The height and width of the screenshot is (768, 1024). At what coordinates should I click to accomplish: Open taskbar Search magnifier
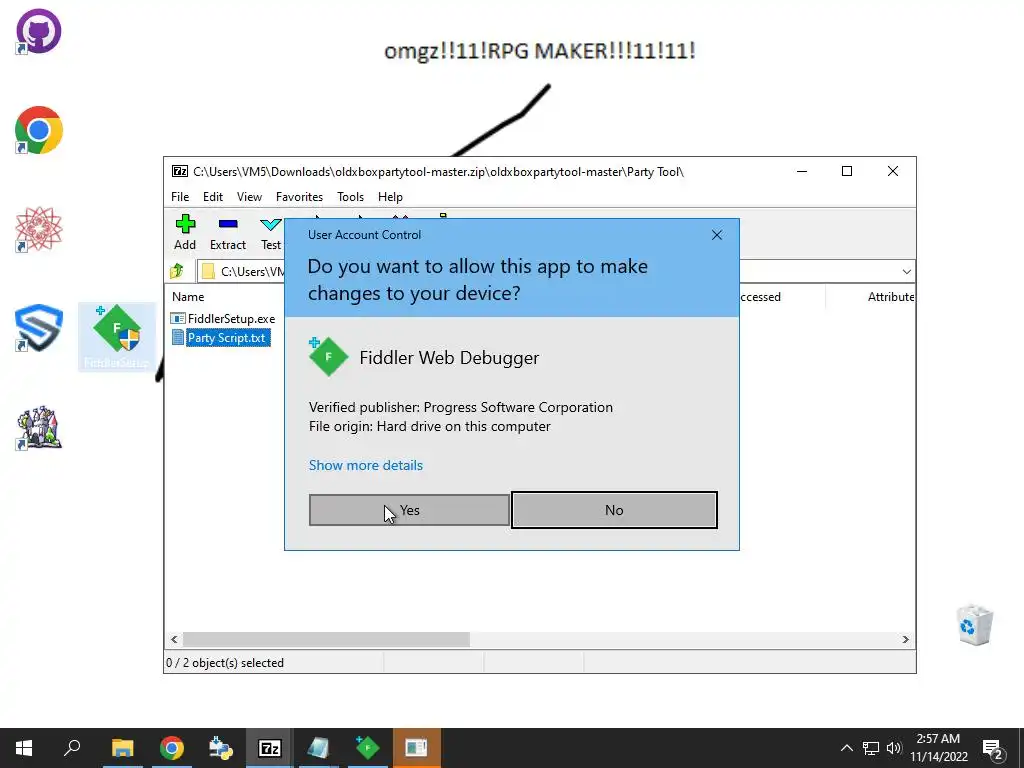72,748
